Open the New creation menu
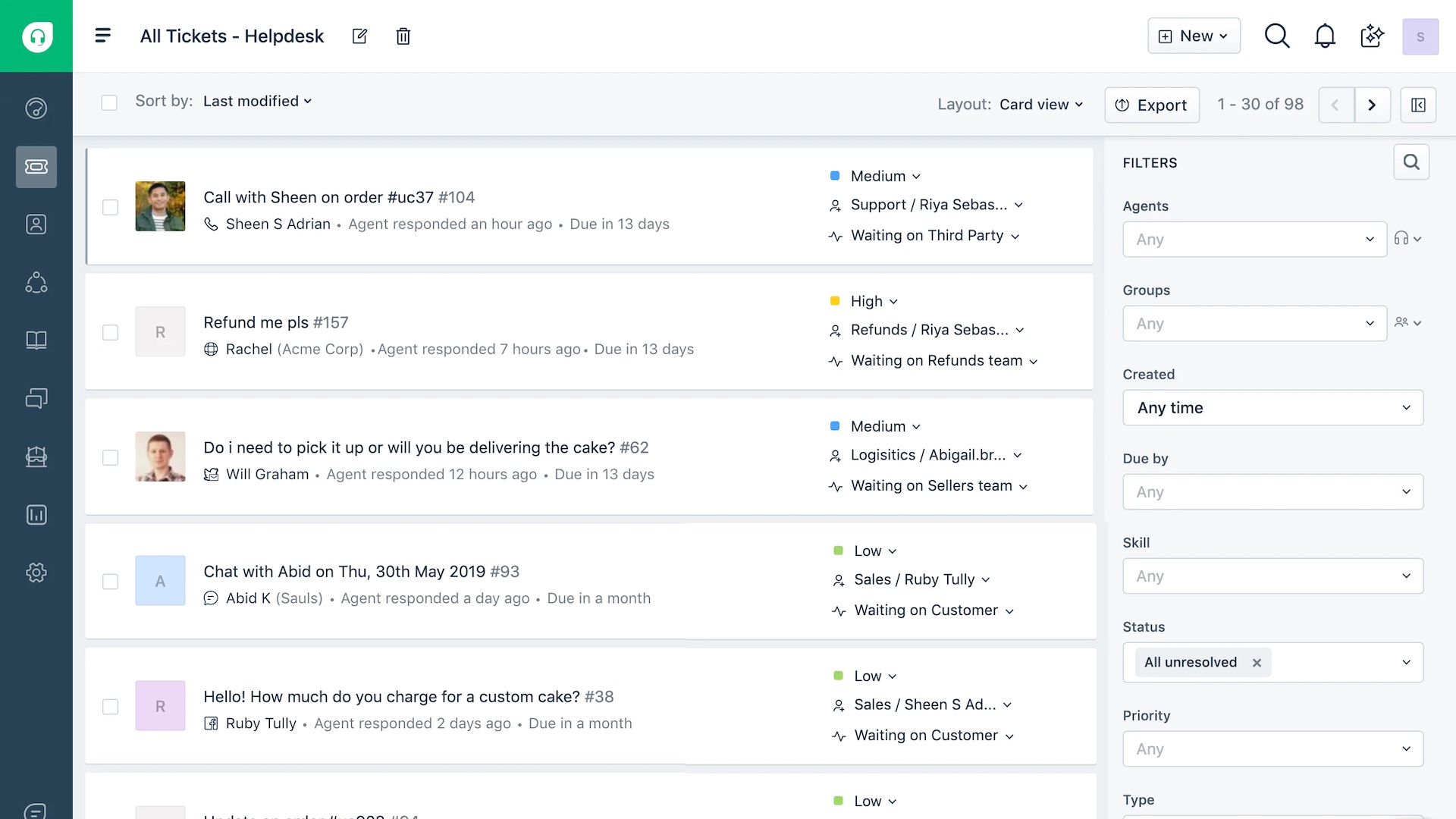Screen dimensions: 1456x819 (1194, 36)
